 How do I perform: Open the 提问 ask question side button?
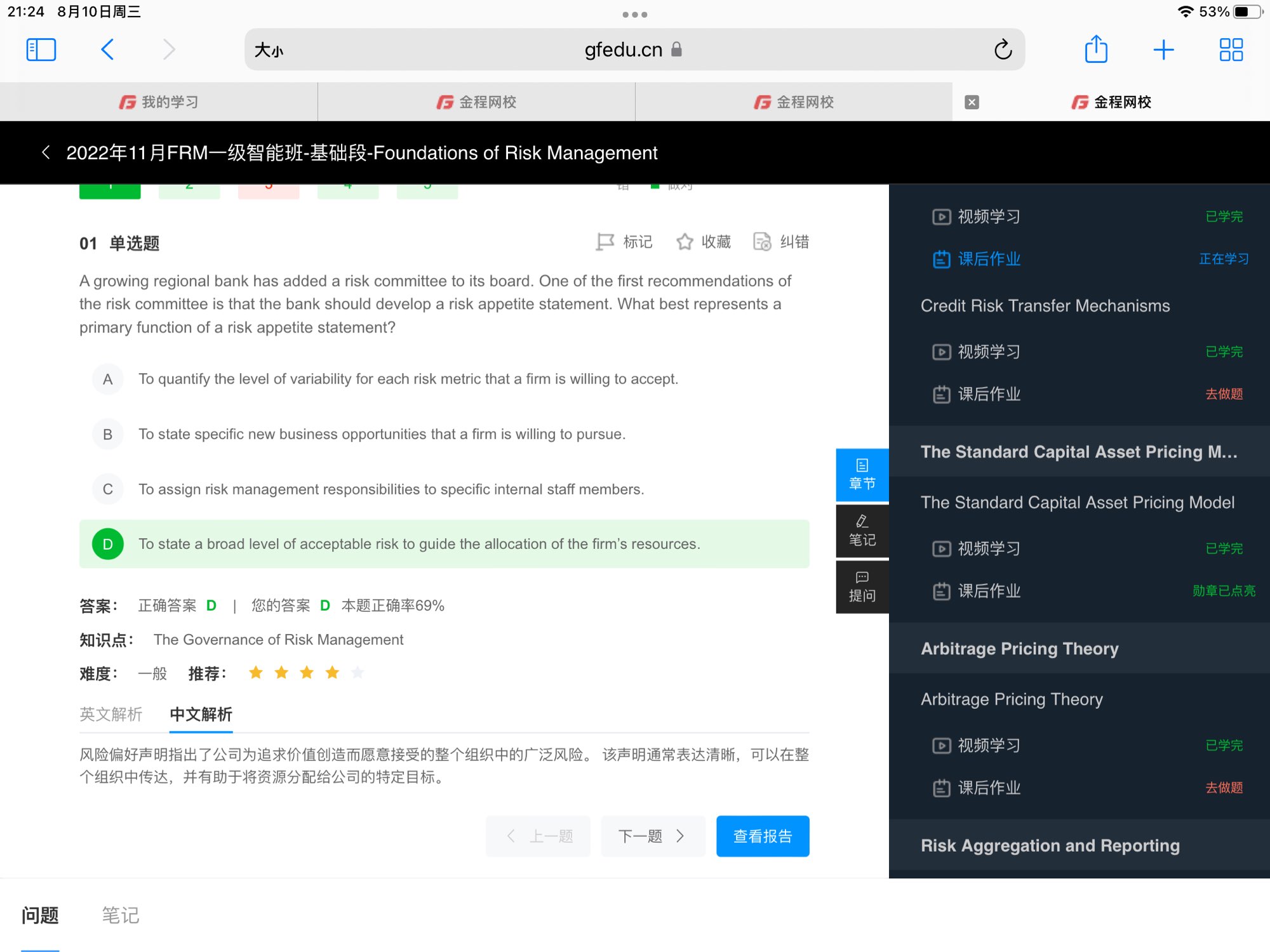tap(862, 586)
